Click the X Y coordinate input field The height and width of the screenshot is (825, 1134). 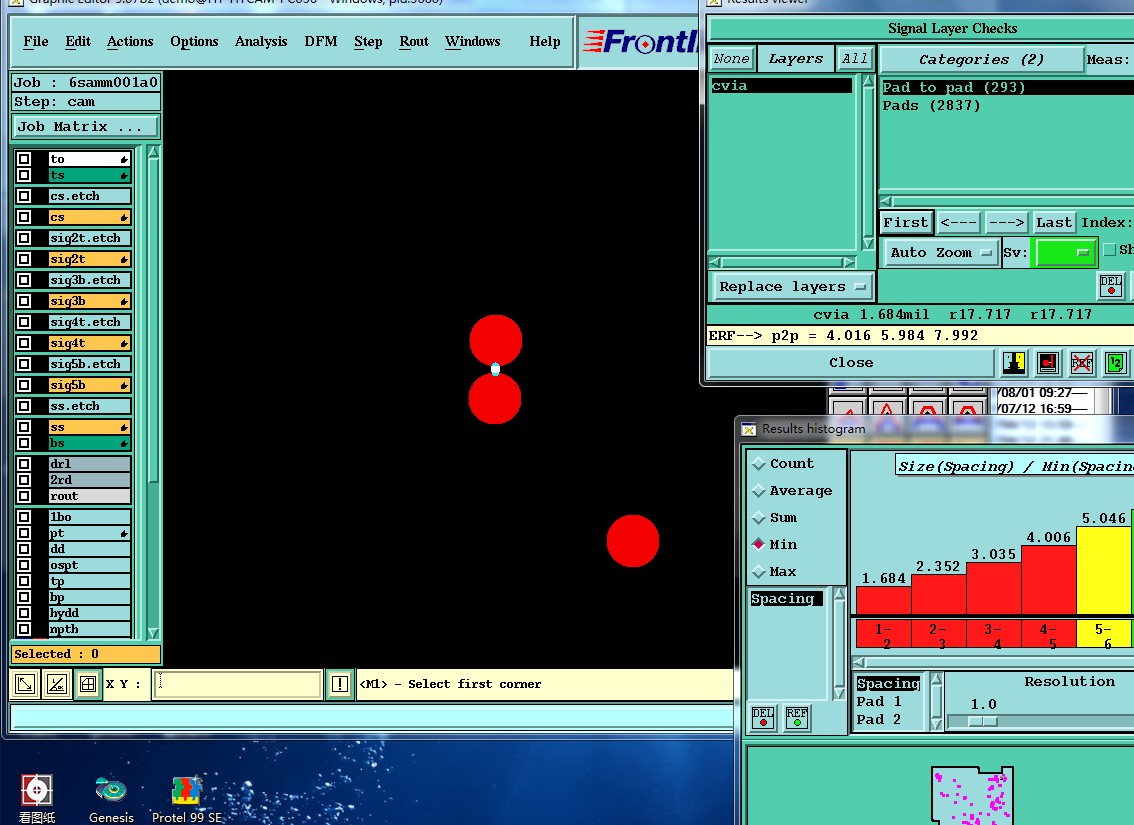pos(237,684)
